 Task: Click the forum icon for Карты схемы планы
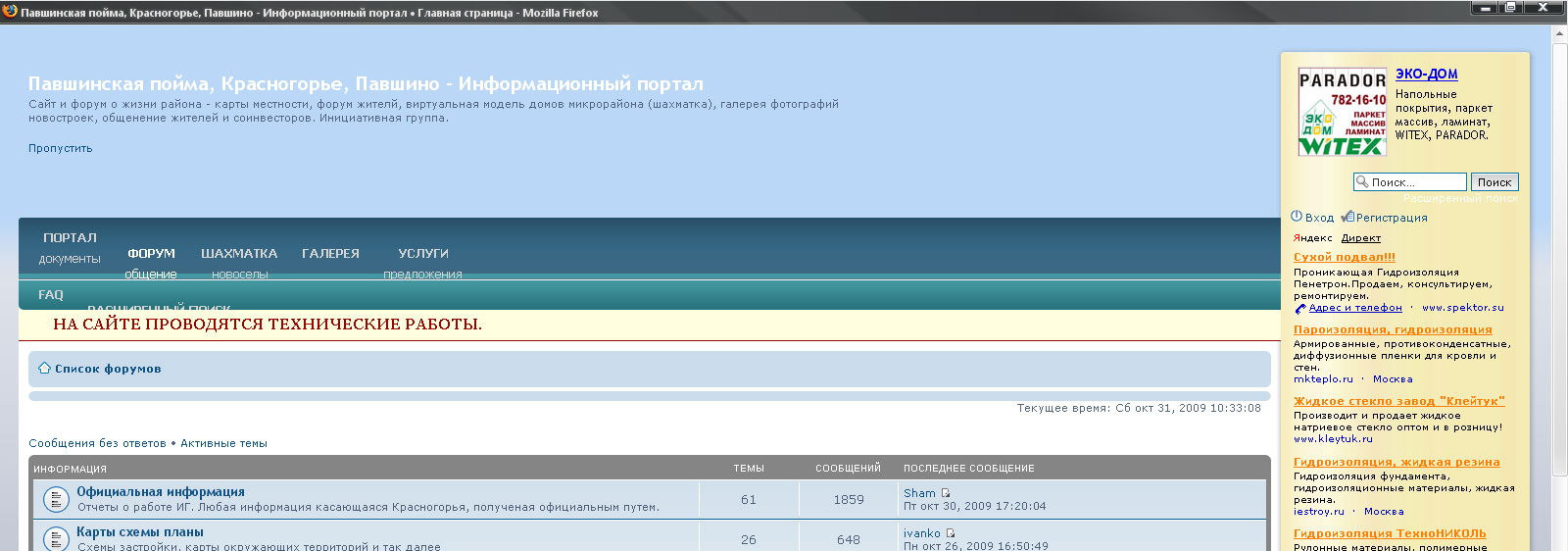click(x=55, y=537)
